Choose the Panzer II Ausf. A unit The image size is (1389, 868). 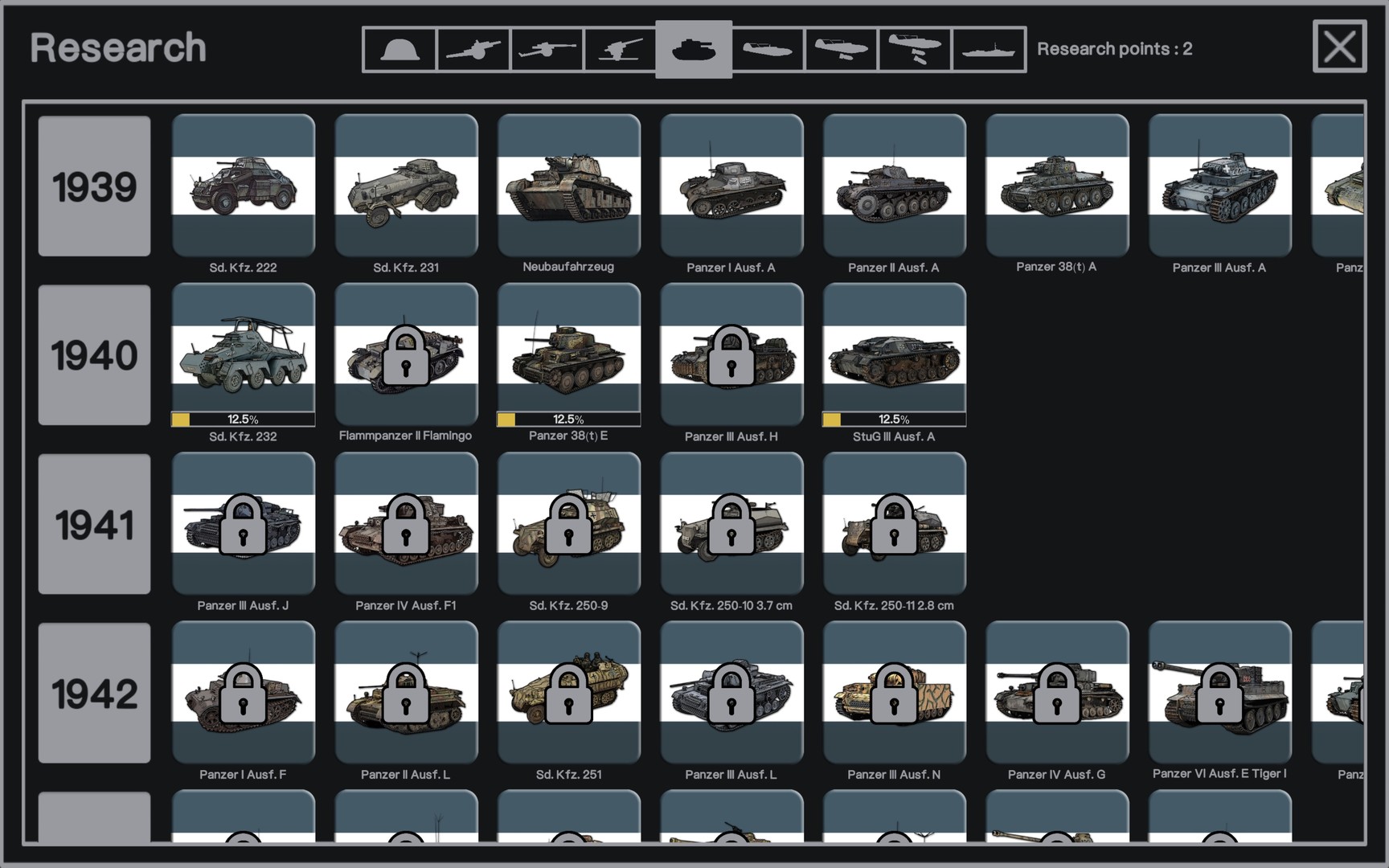click(894, 186)
